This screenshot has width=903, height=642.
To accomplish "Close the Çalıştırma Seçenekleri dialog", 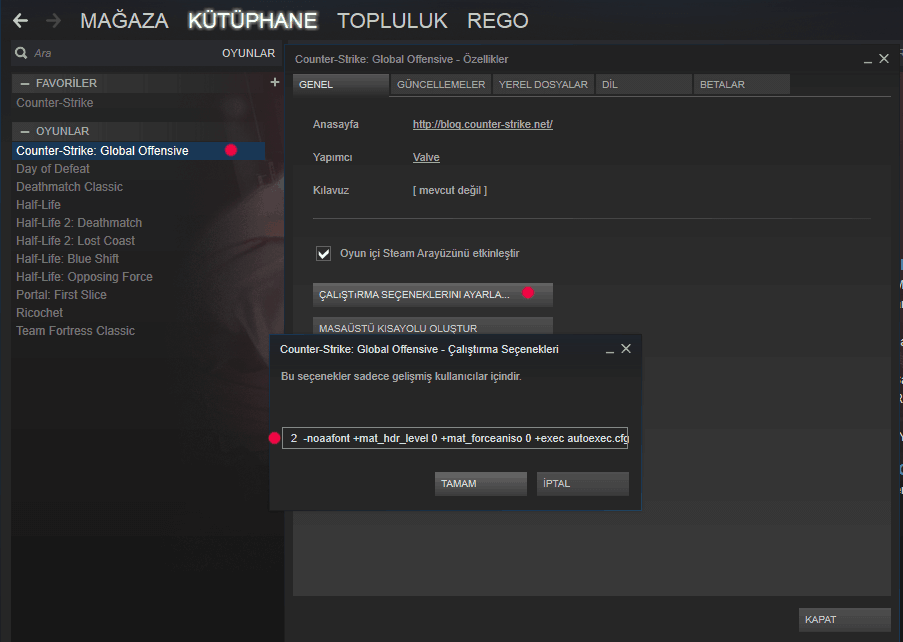I will pos(626,349).
